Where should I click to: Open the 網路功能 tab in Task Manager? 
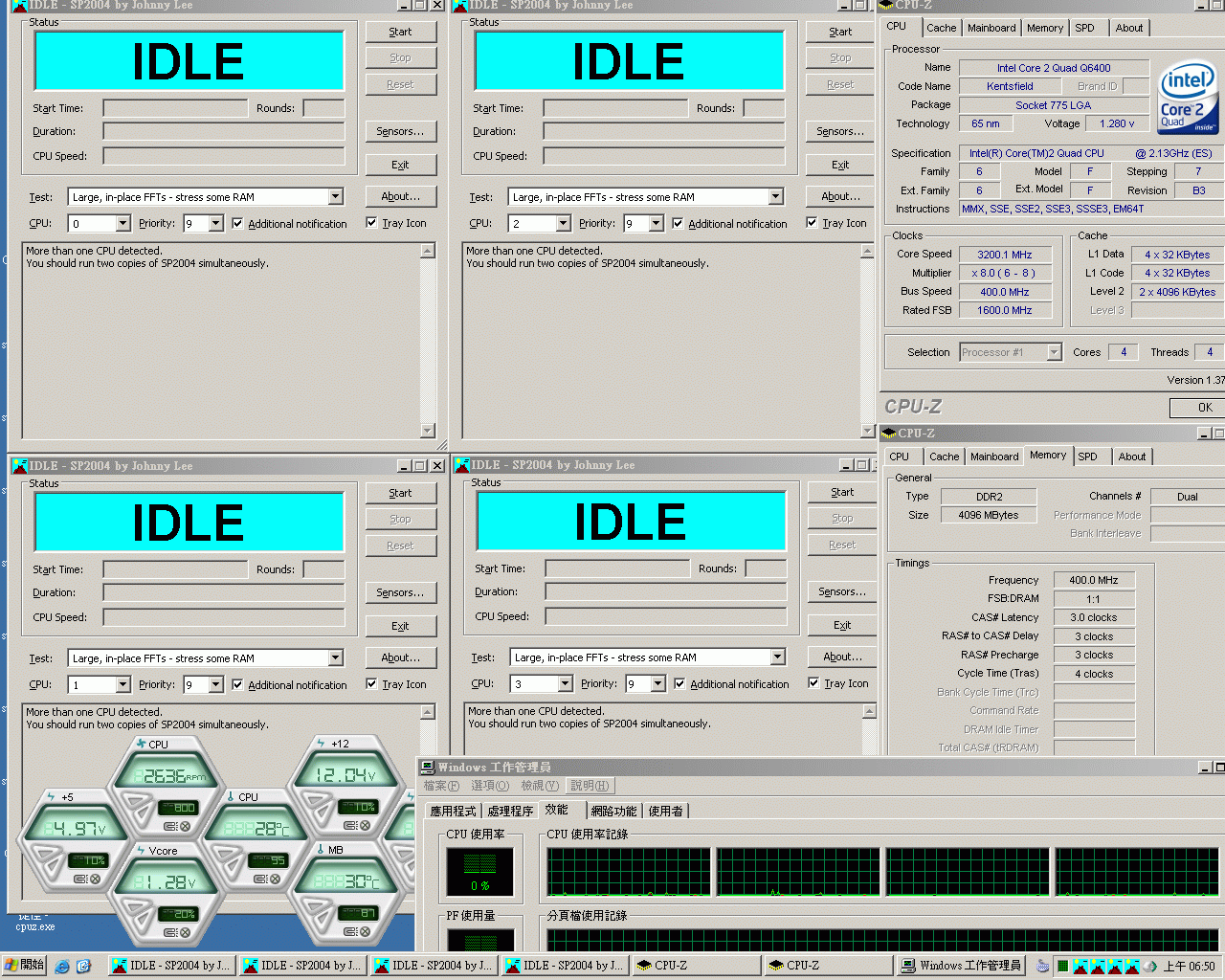613,811
